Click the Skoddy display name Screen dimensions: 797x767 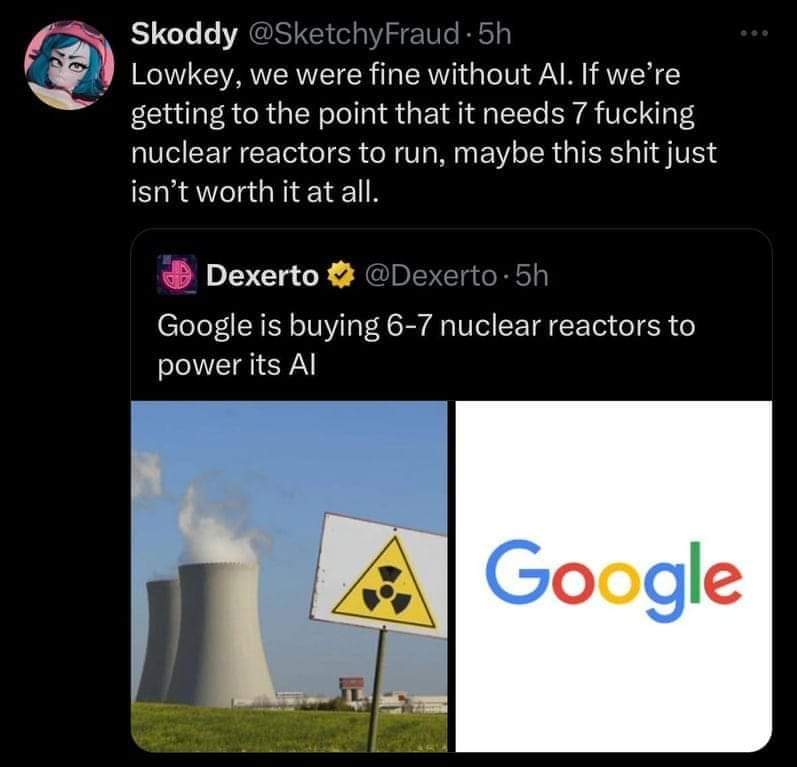coord(184,35)
